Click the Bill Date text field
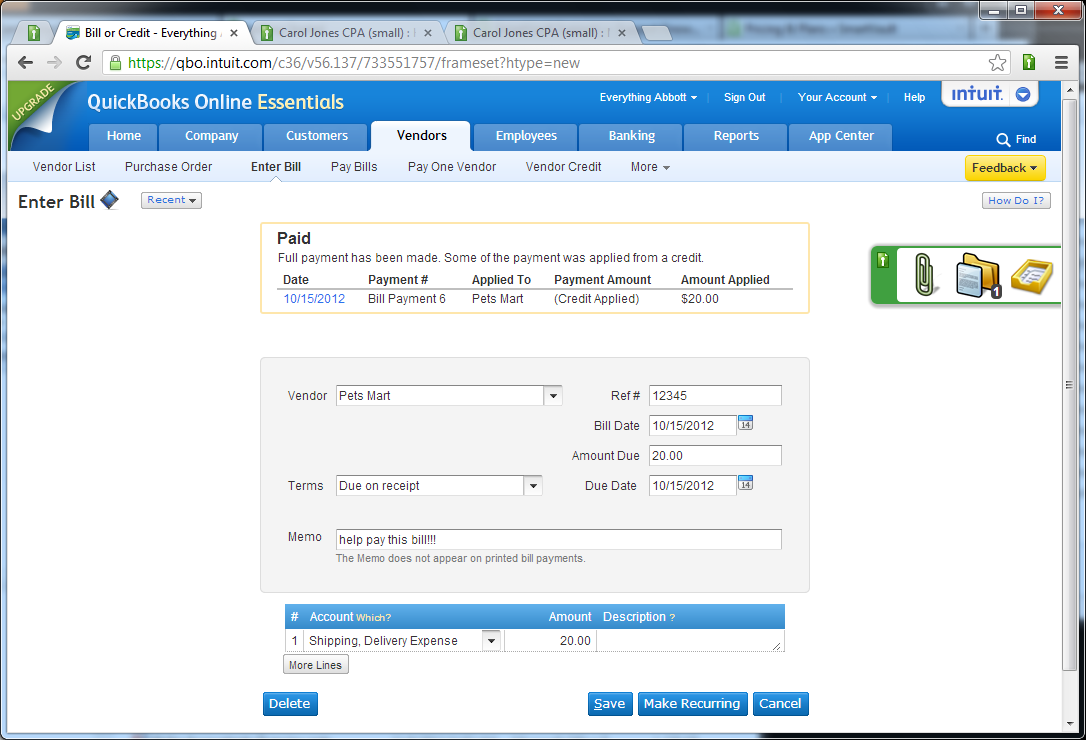 pyautogui.click(x=692, y=425)
